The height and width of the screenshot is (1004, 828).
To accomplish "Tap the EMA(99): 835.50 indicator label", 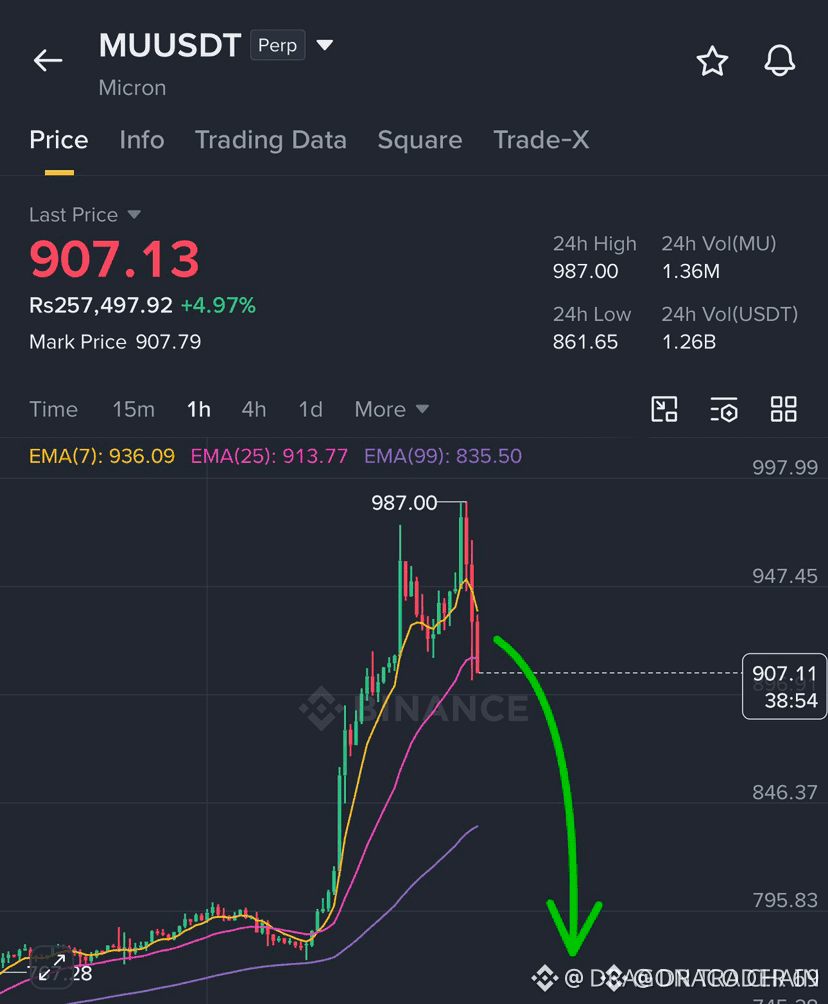I will [x=442, y=456].
